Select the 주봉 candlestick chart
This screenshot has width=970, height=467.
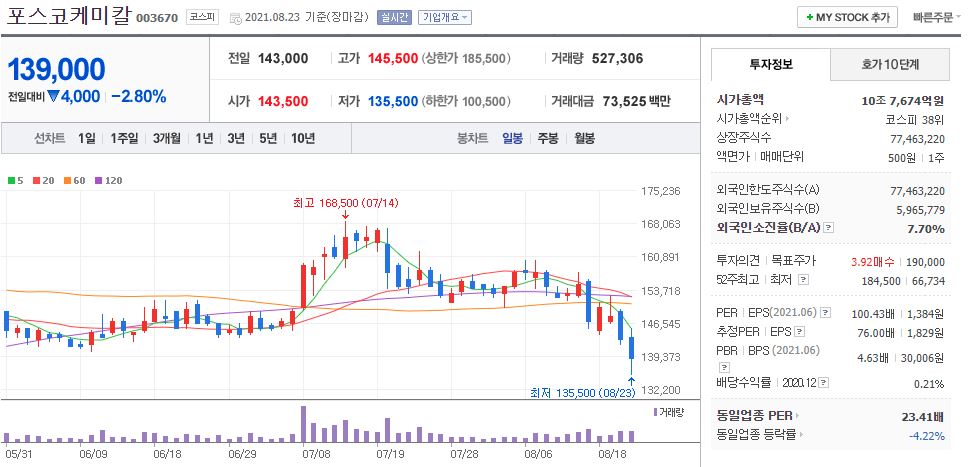(547, 139)
